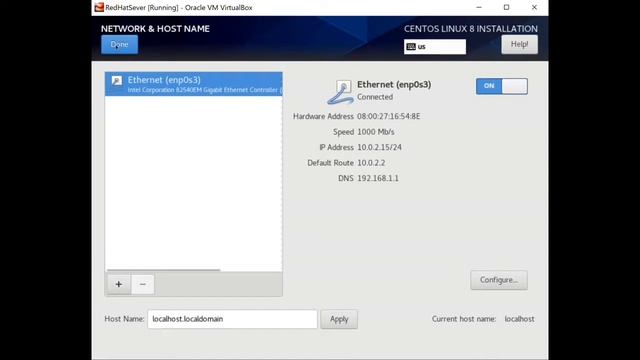The image size is (640, 360).
Task: Click in the Host Name input field
Action: point(232,319)
